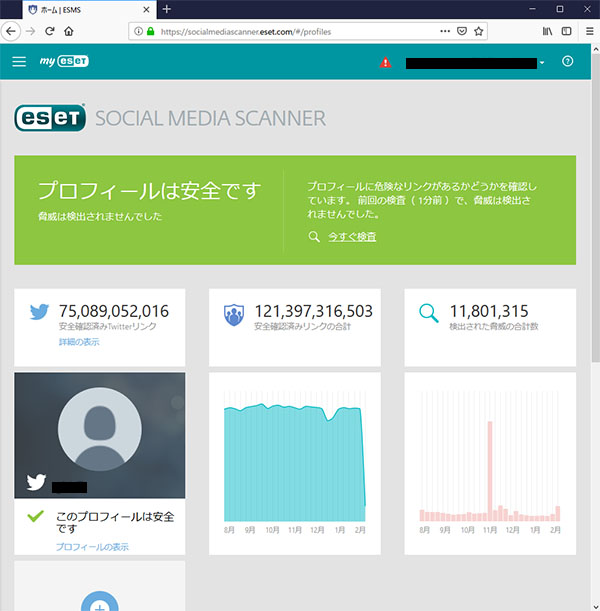Close the ホーム | ESMS tab

click(x=146, y=10)
